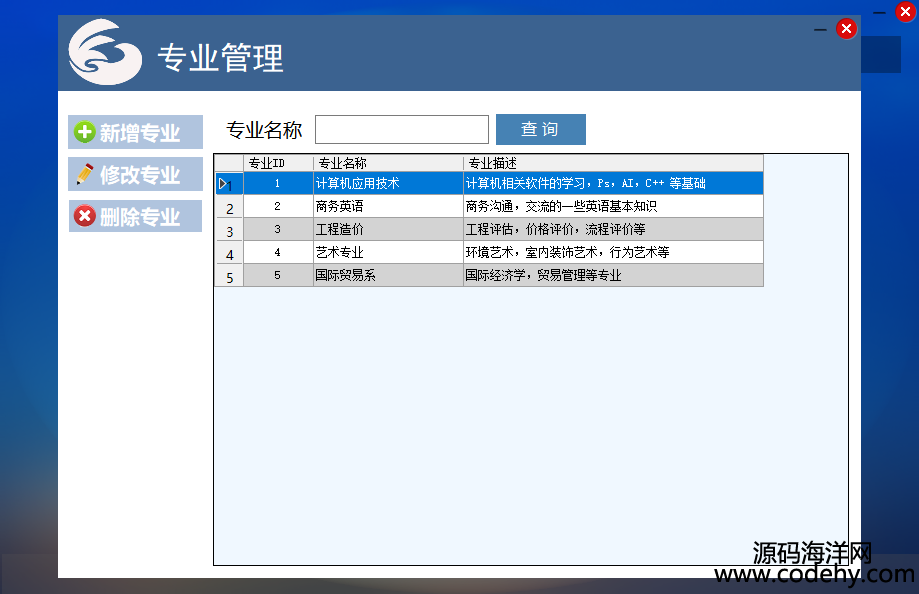Minimize the 专业管理 window
The image size is (919, 594).
point(820,30)
